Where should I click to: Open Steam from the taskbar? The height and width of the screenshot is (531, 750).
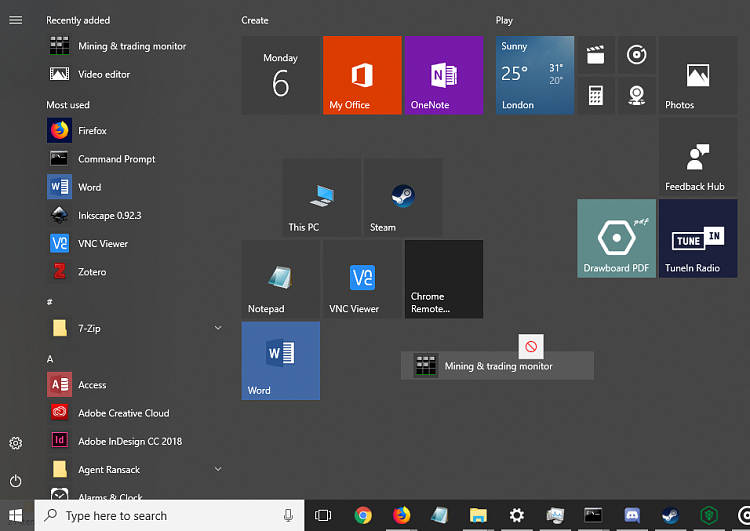point(670,515)
